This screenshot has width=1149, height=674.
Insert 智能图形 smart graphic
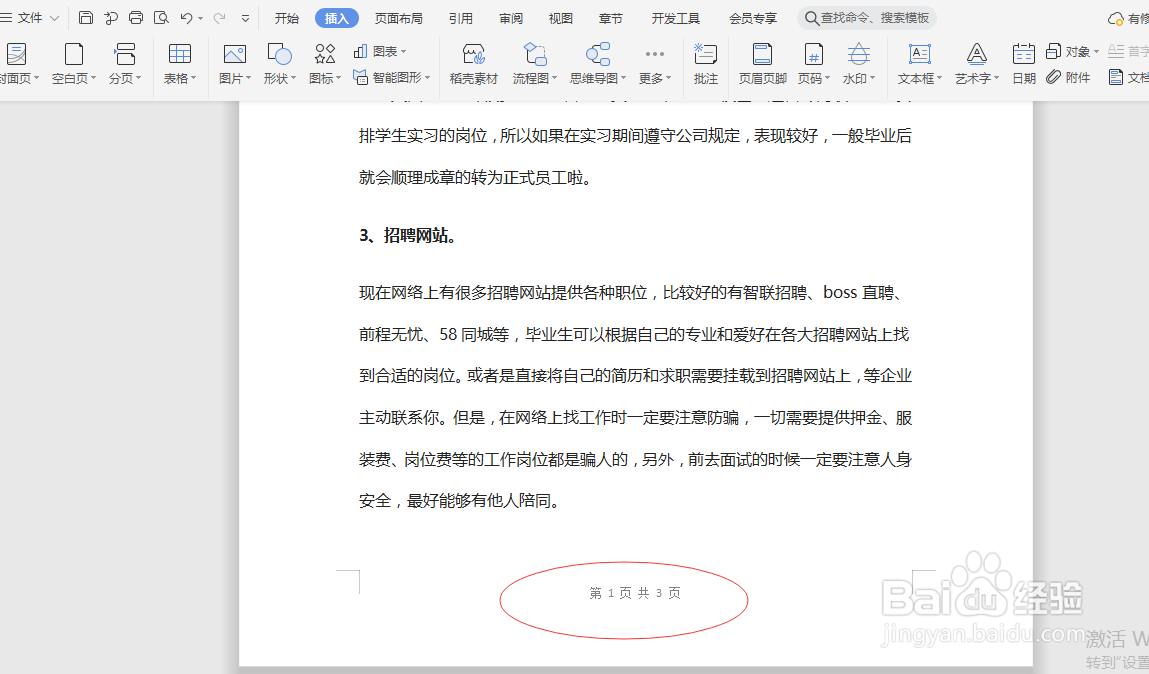391,77
